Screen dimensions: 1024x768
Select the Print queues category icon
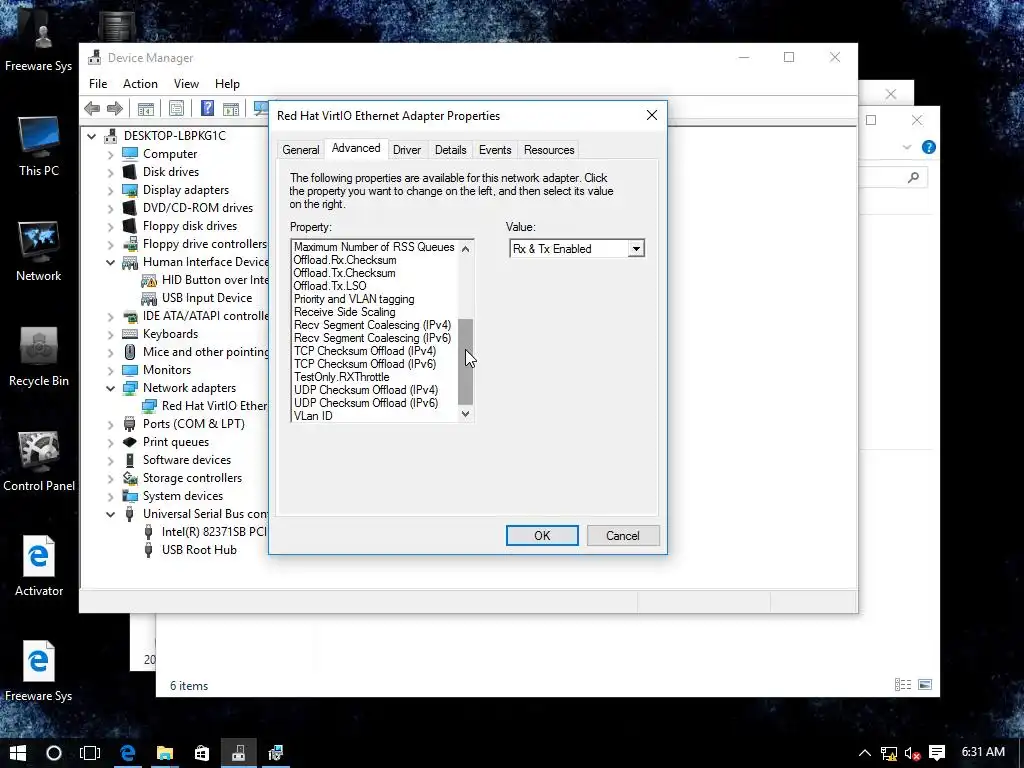point(130,442)
